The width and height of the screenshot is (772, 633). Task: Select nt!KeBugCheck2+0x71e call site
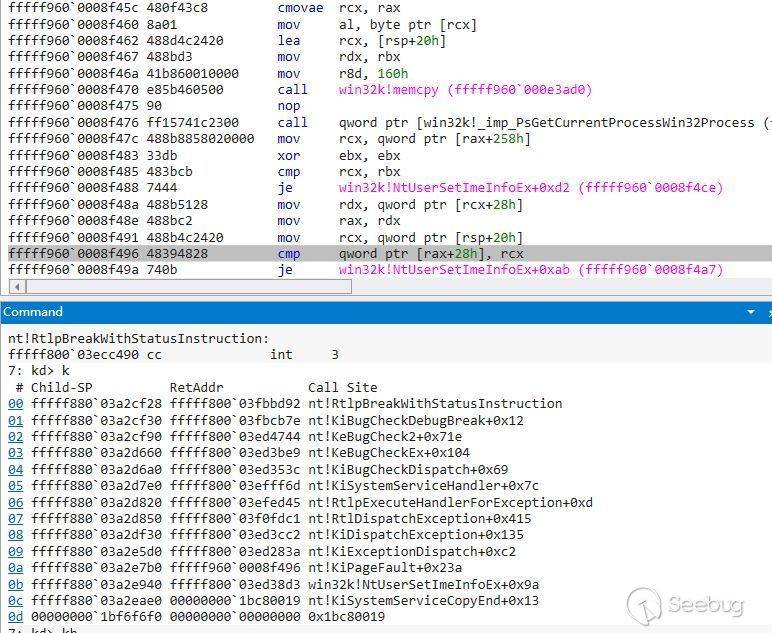coord(385,437)
